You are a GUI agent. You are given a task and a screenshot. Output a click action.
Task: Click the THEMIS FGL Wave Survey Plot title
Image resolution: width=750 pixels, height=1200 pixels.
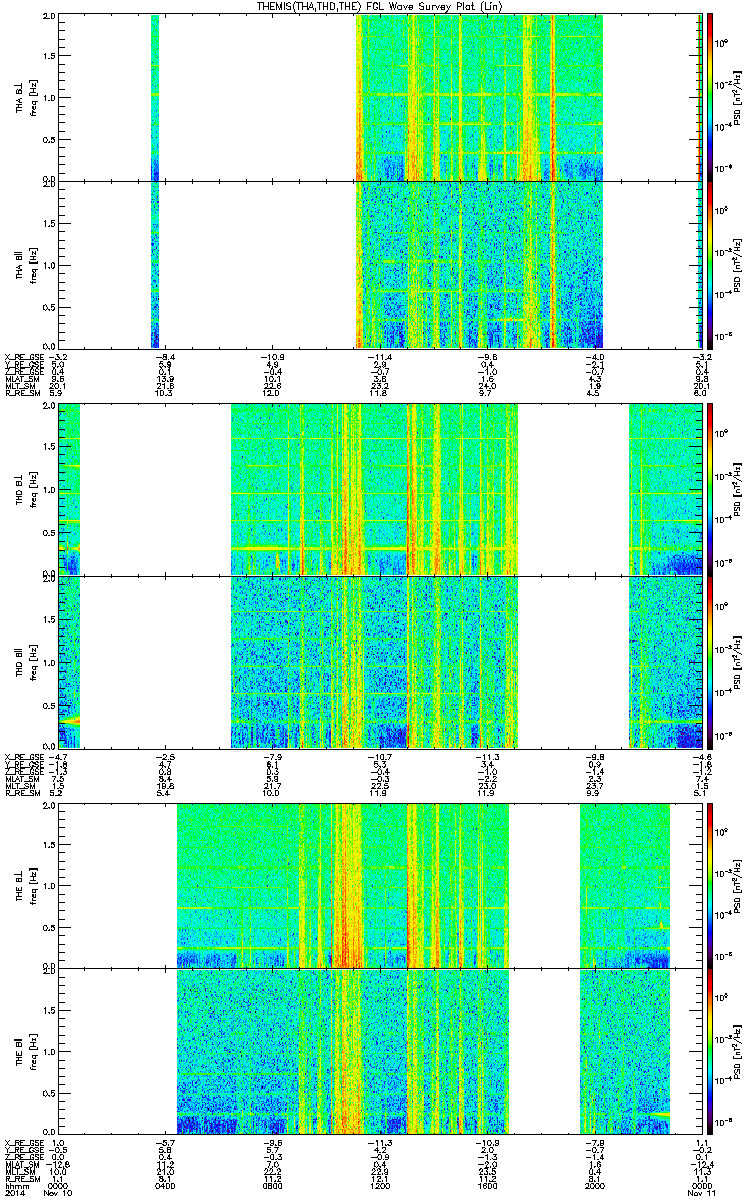coord(380,6)
